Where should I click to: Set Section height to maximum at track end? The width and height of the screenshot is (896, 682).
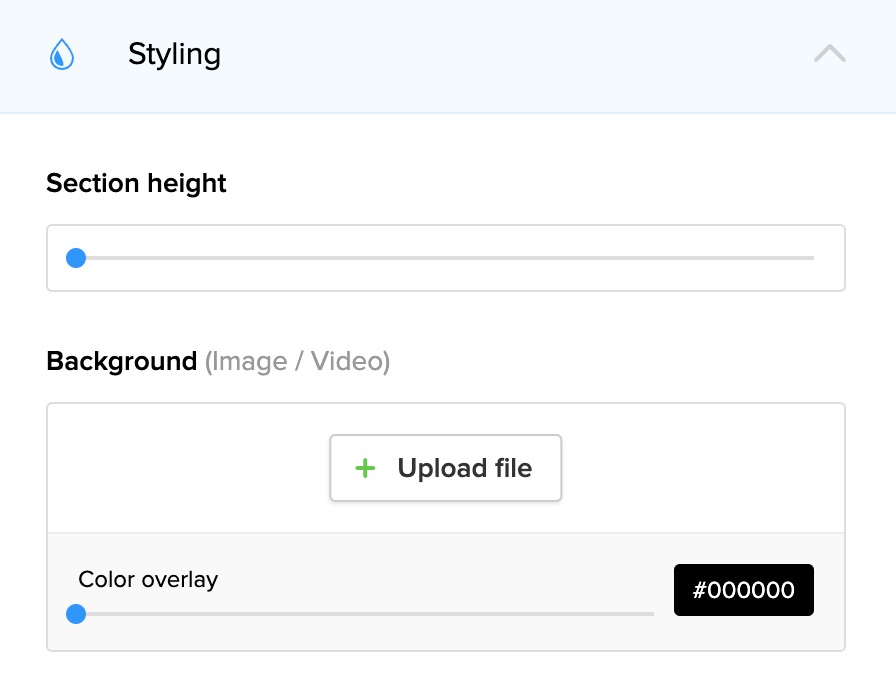coord(812,258)
